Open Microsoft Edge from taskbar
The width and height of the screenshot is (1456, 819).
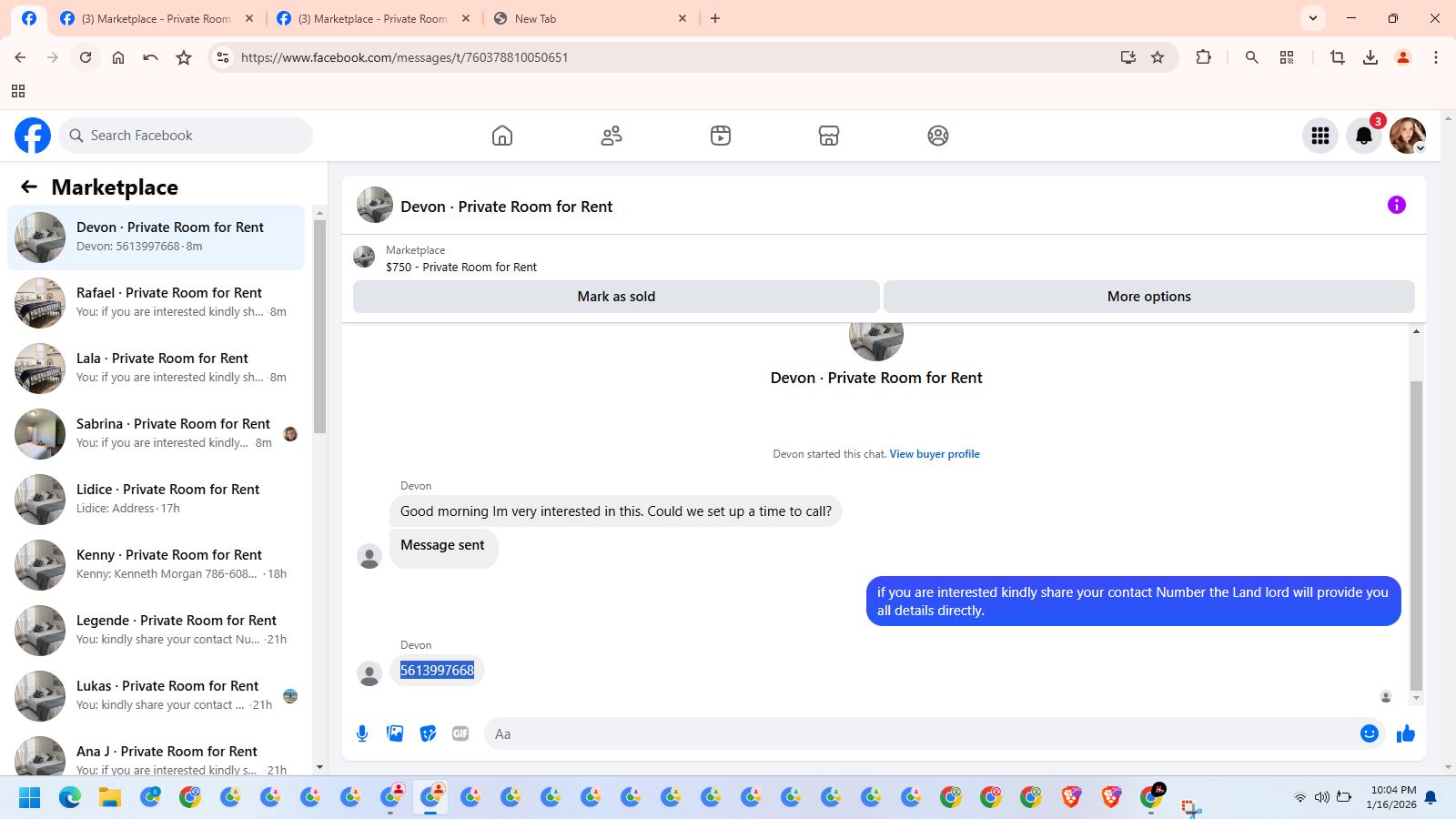coord(70,798)
